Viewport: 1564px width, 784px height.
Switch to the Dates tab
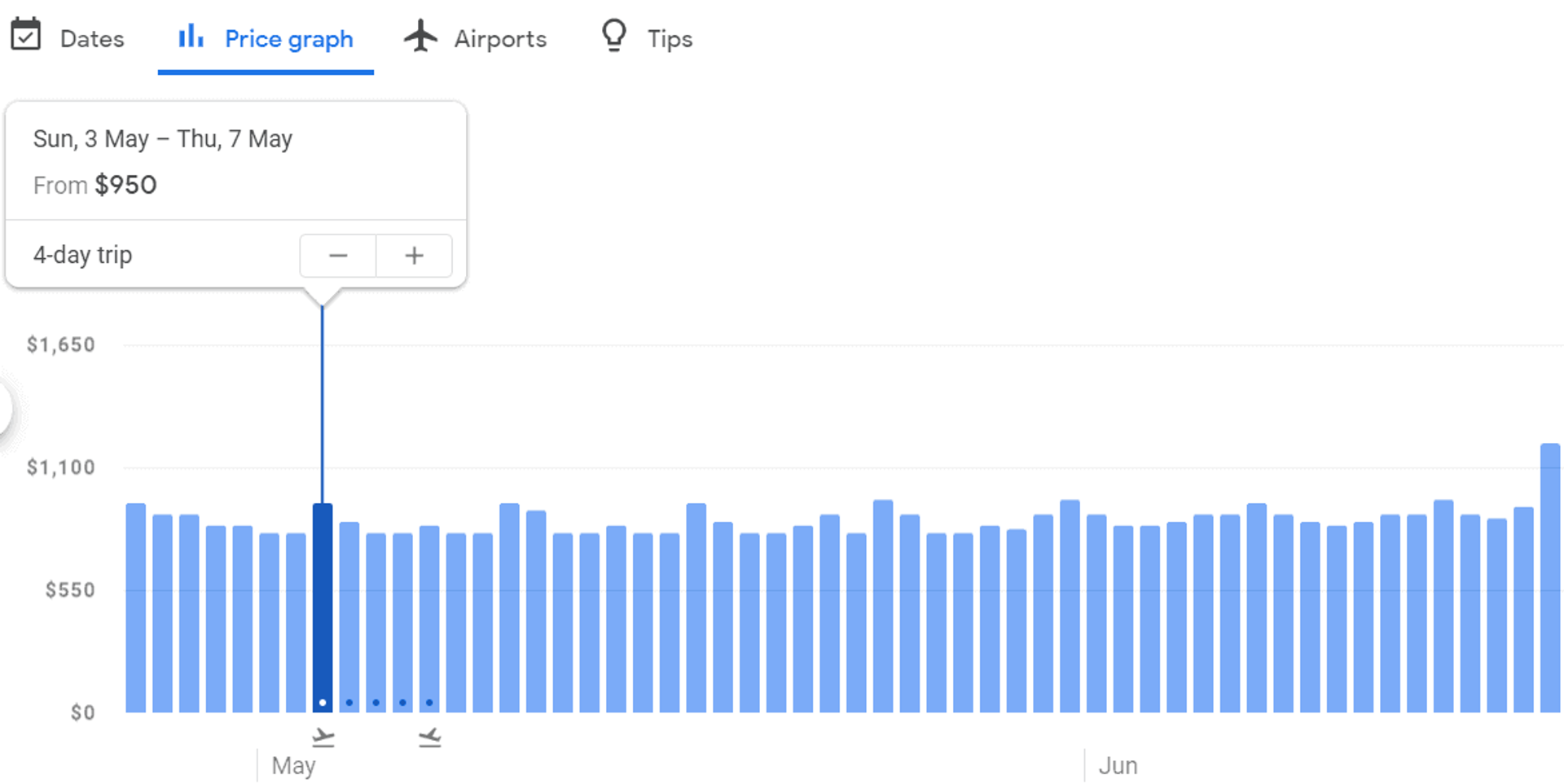point(91,37)
